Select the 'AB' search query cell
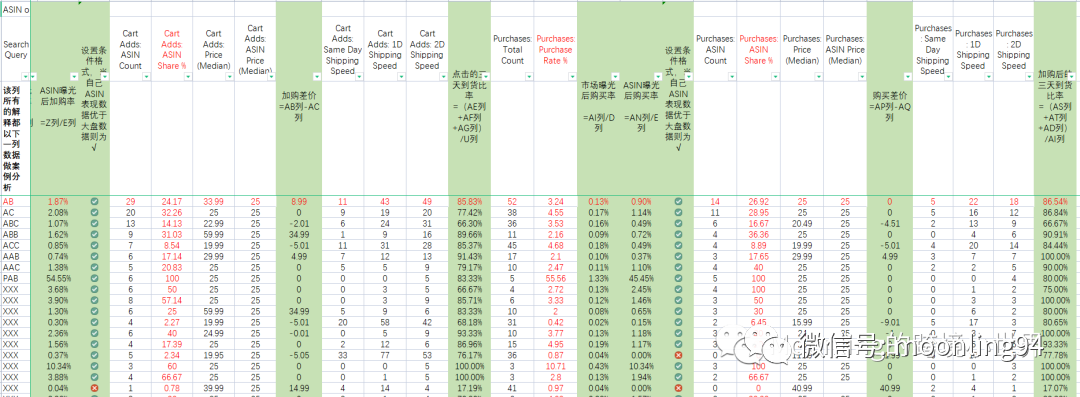The height and width of the screenshot is (397, 1080). (17, 202)
